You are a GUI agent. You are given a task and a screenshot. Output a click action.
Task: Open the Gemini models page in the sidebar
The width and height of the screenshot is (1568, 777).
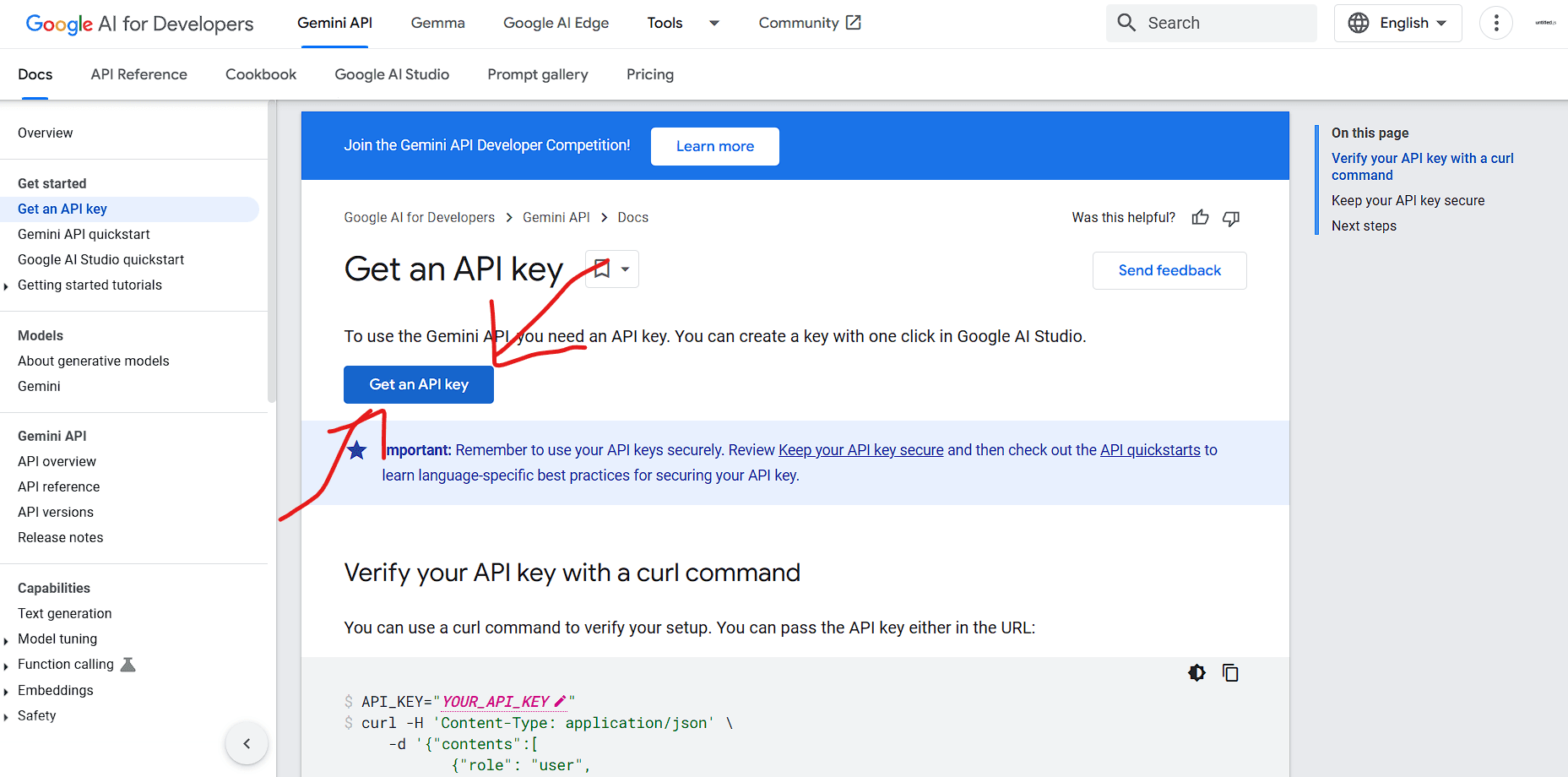click(x=39, y=386)
